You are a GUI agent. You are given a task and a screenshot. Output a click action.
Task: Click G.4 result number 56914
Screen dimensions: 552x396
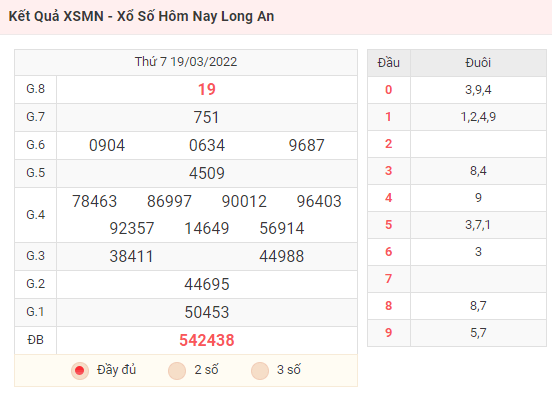pos(282,228)
